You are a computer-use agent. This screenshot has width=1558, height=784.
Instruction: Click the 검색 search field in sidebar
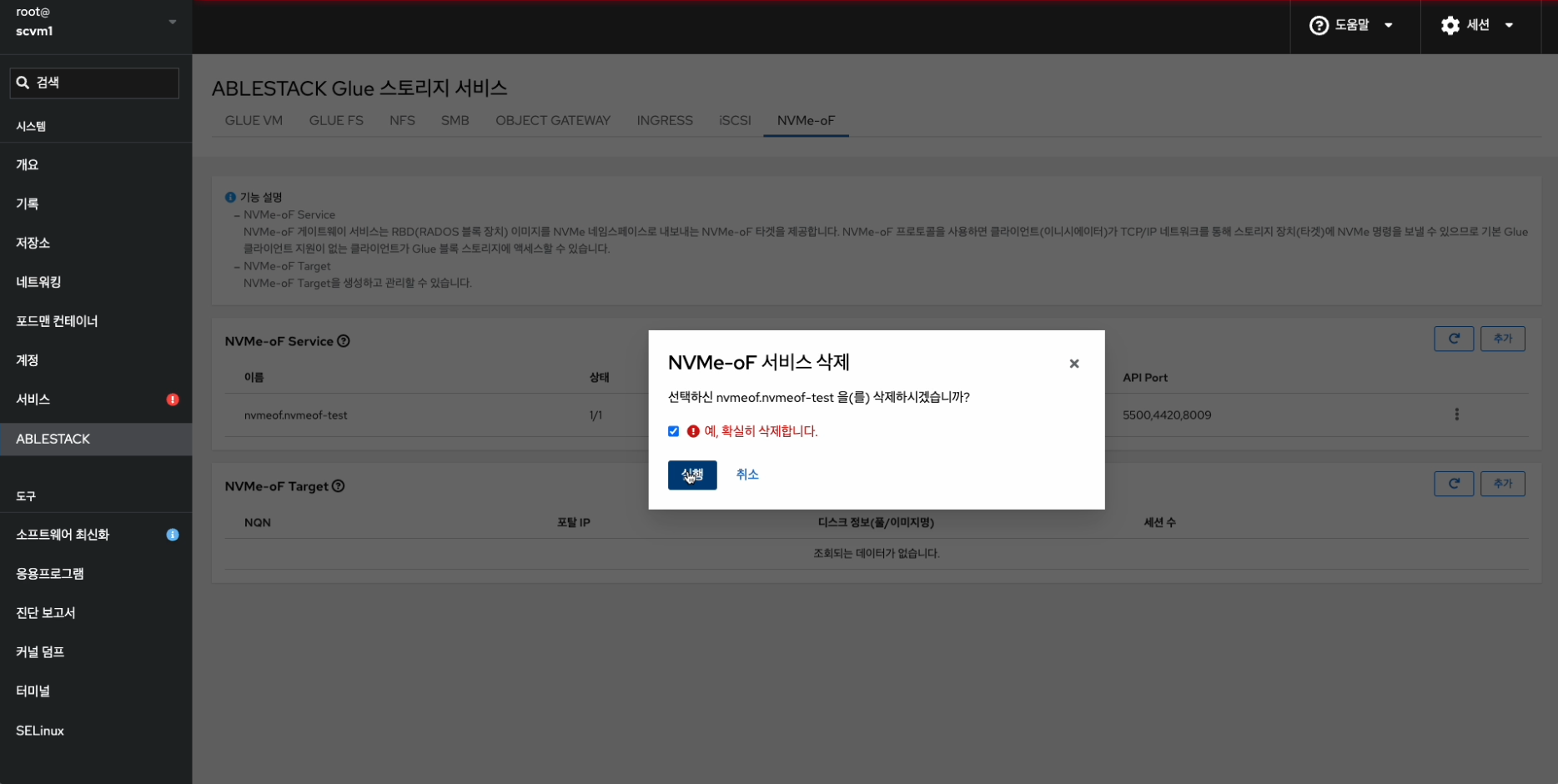click(x=94, y=83)
